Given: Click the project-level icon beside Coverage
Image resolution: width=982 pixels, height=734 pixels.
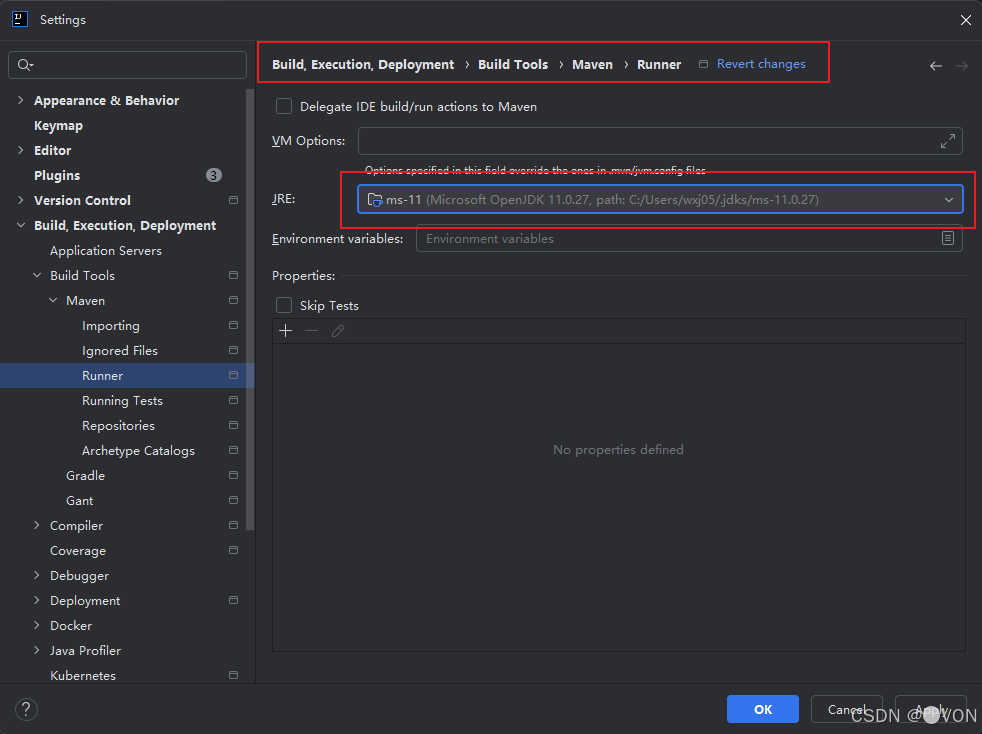Looking at the screenshot, I should click(x=234, y=550).
